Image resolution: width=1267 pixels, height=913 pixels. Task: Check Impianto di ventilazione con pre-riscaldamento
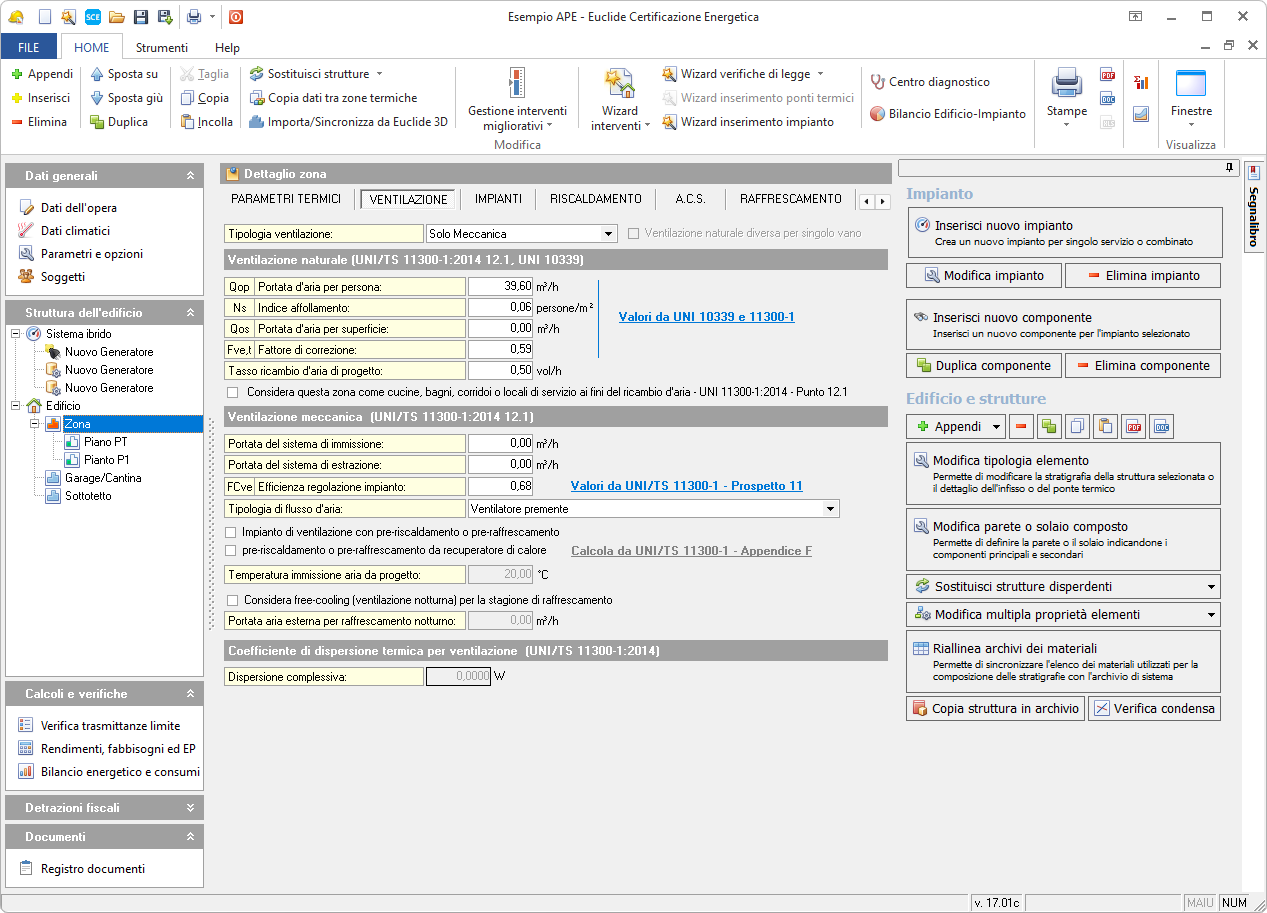233,532
